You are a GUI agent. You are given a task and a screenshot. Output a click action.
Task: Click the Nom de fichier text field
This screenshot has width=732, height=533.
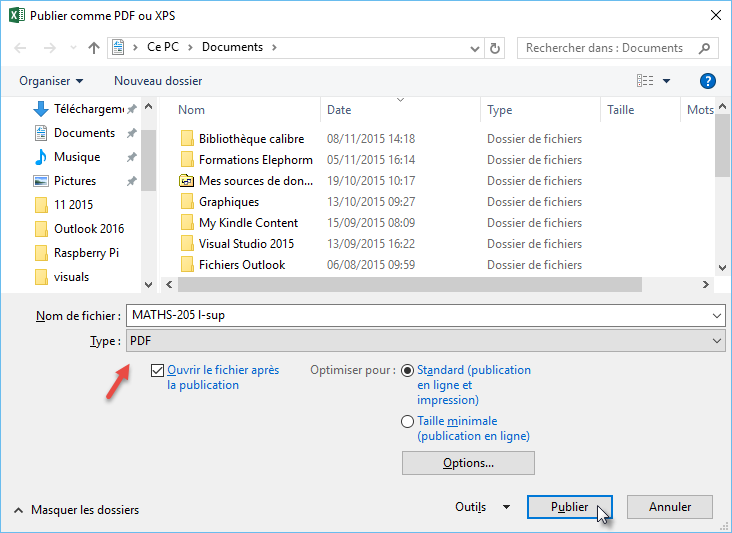point(424,315)
